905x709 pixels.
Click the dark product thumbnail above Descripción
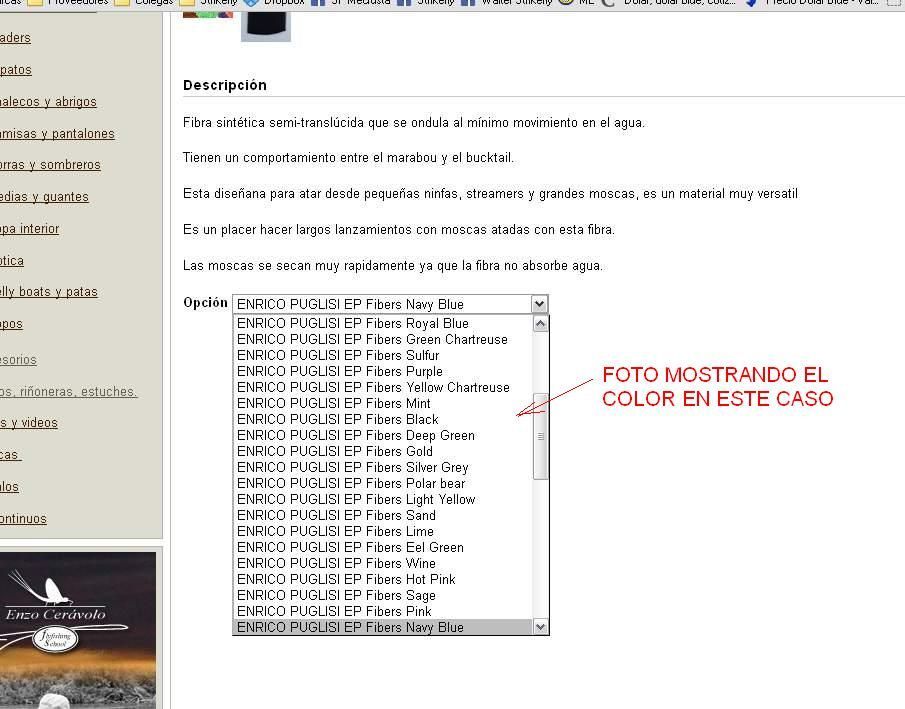click(x=265, y=27)
